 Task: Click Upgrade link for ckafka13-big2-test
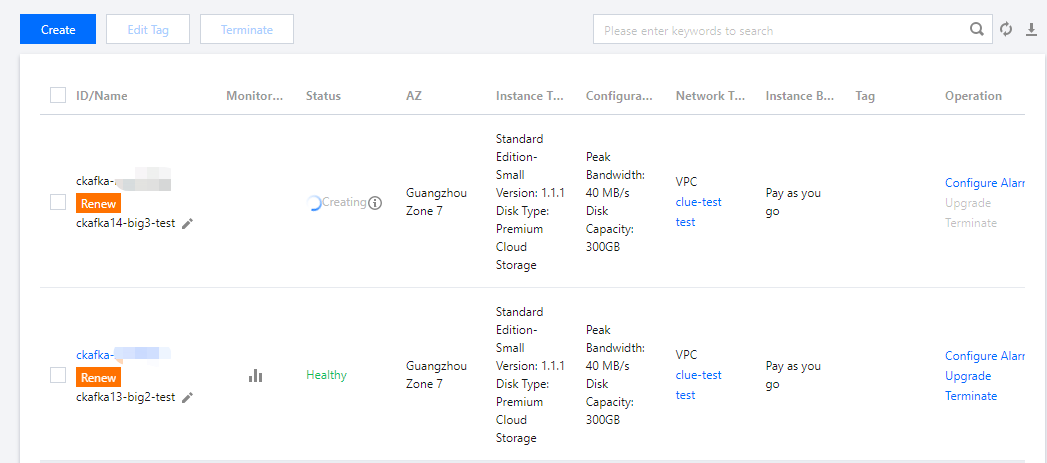(968, 376)
